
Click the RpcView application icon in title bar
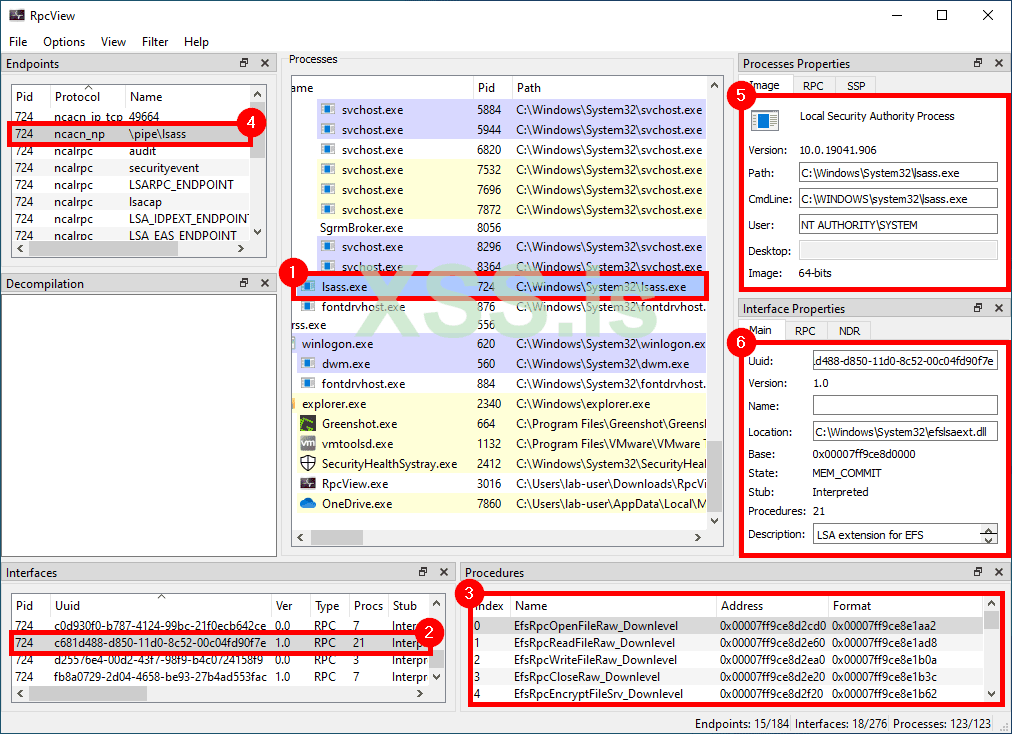(17, 15)
